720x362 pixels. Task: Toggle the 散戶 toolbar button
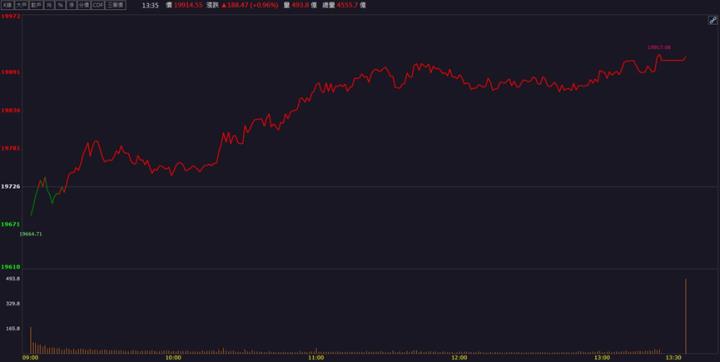pos(36,5)
